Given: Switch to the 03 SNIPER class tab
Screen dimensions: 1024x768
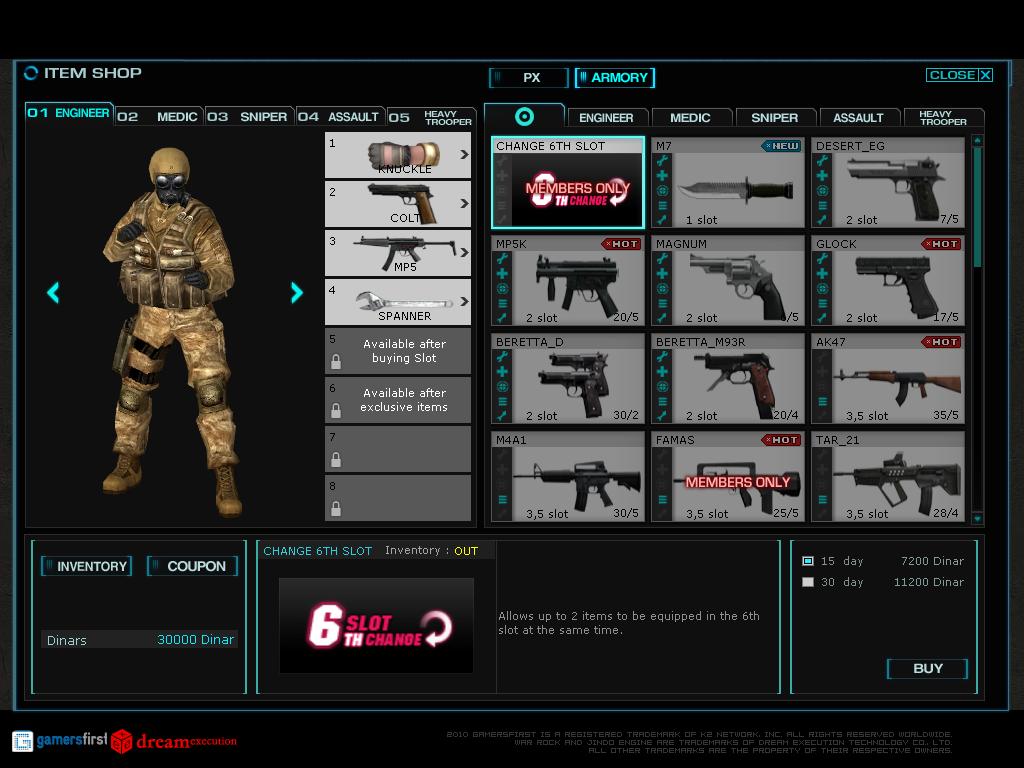Looking at the screenshot, I should (x=250, y=117).
